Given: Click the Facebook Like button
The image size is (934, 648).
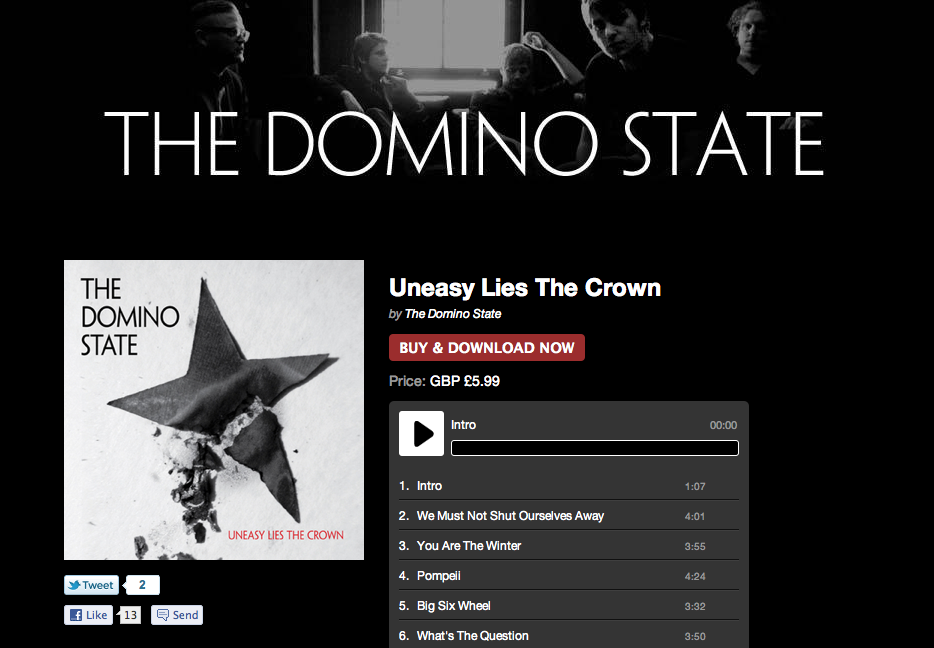Looking at the screenshot, I should click(x=88, y=615).
